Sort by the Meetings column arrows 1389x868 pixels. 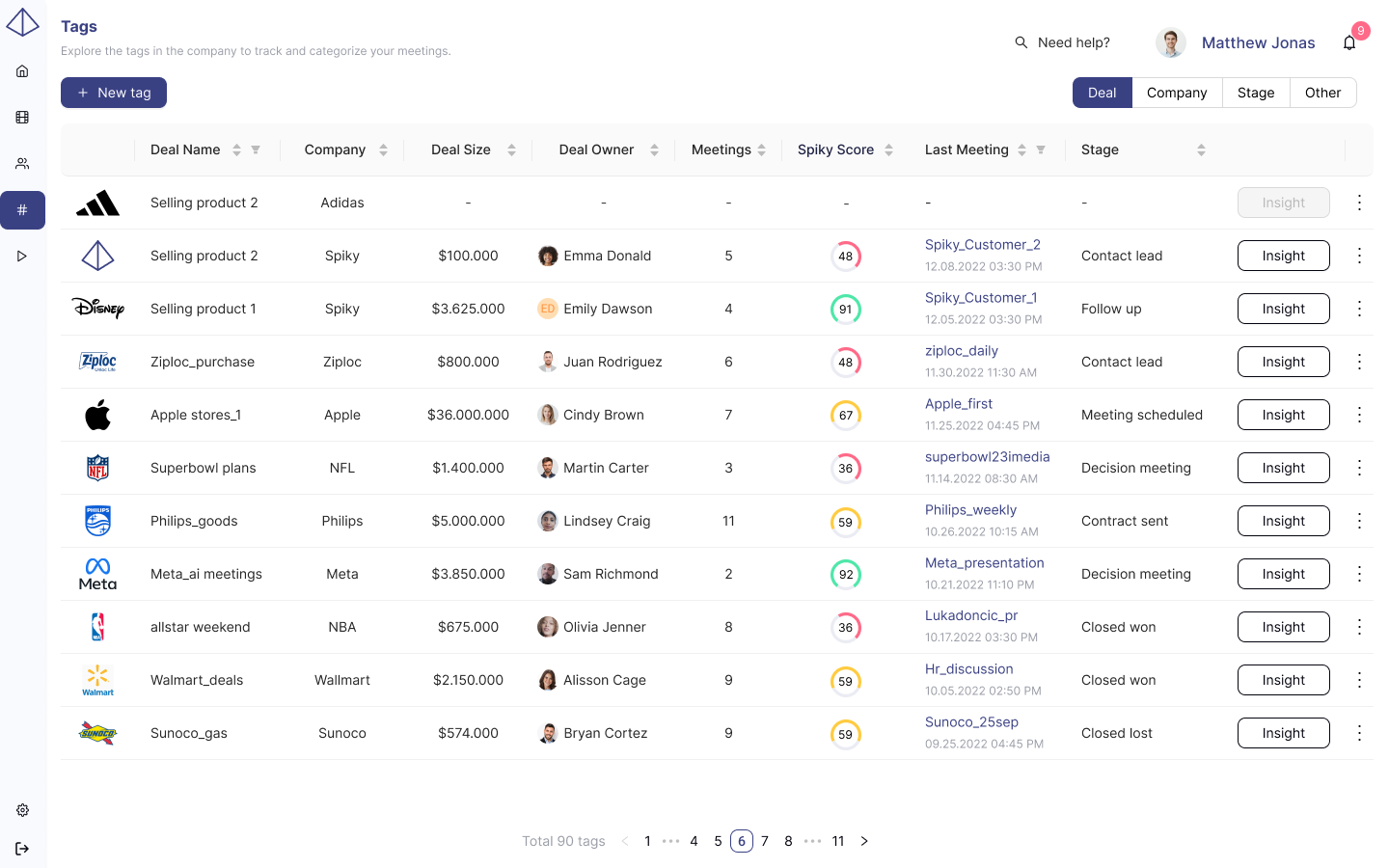(762, 149)
